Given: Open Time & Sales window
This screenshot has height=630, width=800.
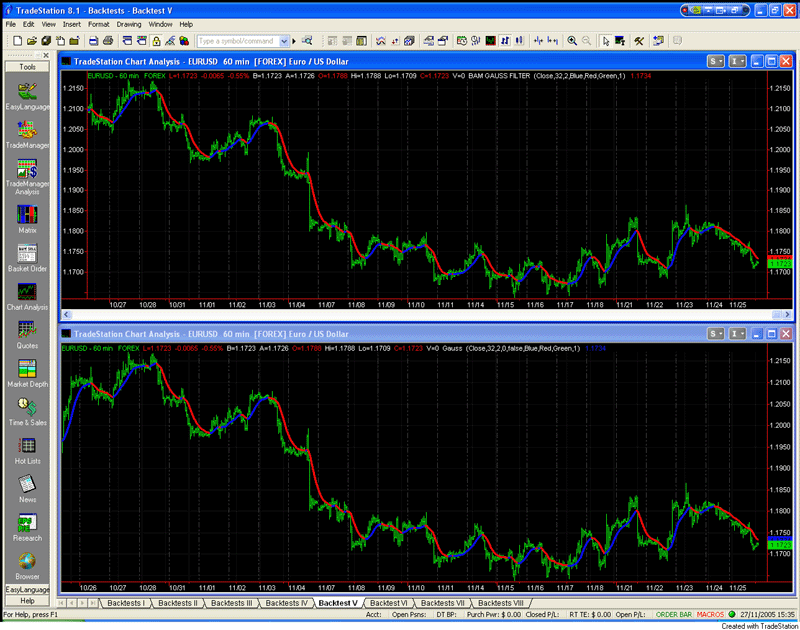Looking at the screenshot, I should [x=27, y=407].
